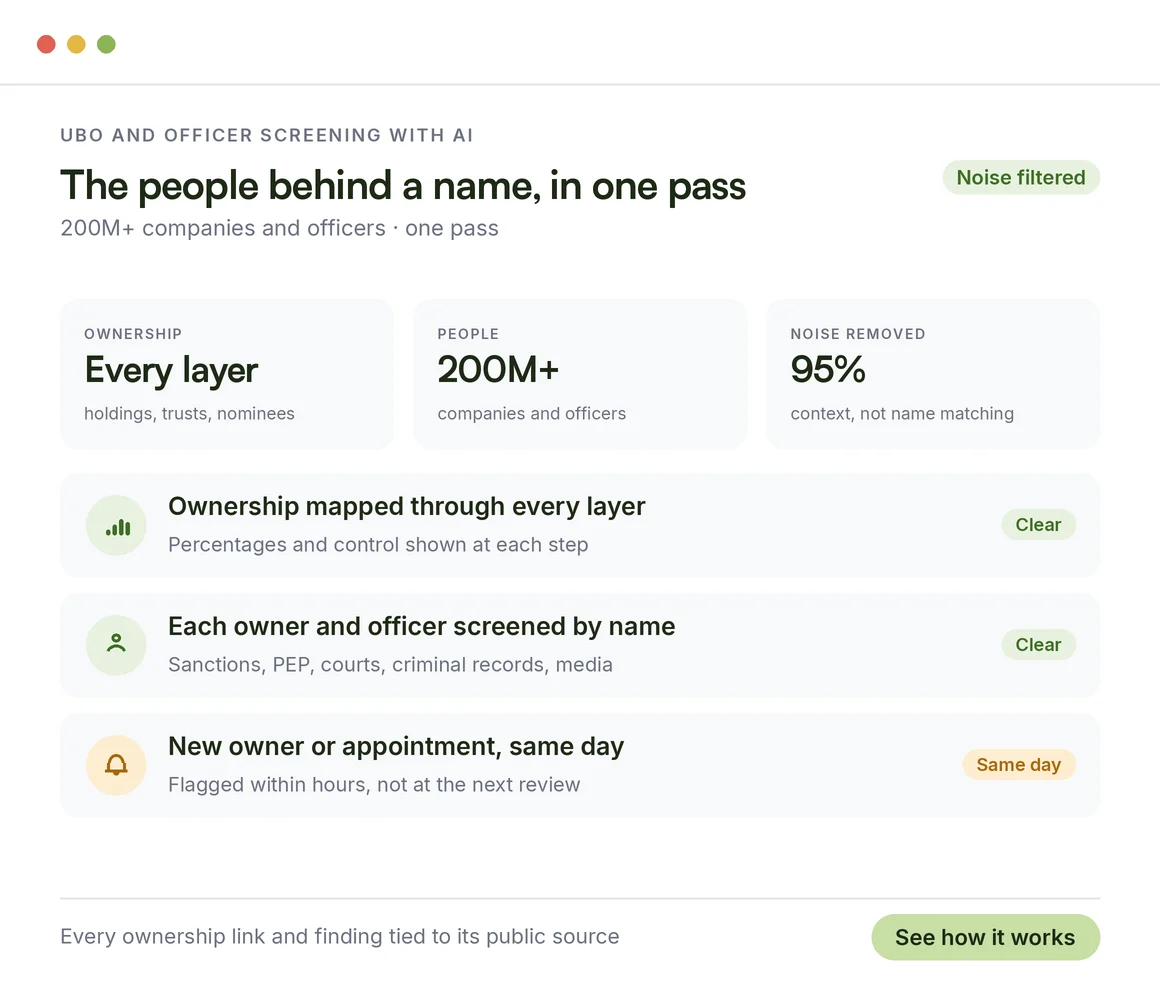Image resolution: width=1160 pixels, height=1000 pixels.
Task: Open the Noise Removed 95% card
Action: (x=933, y=374)
